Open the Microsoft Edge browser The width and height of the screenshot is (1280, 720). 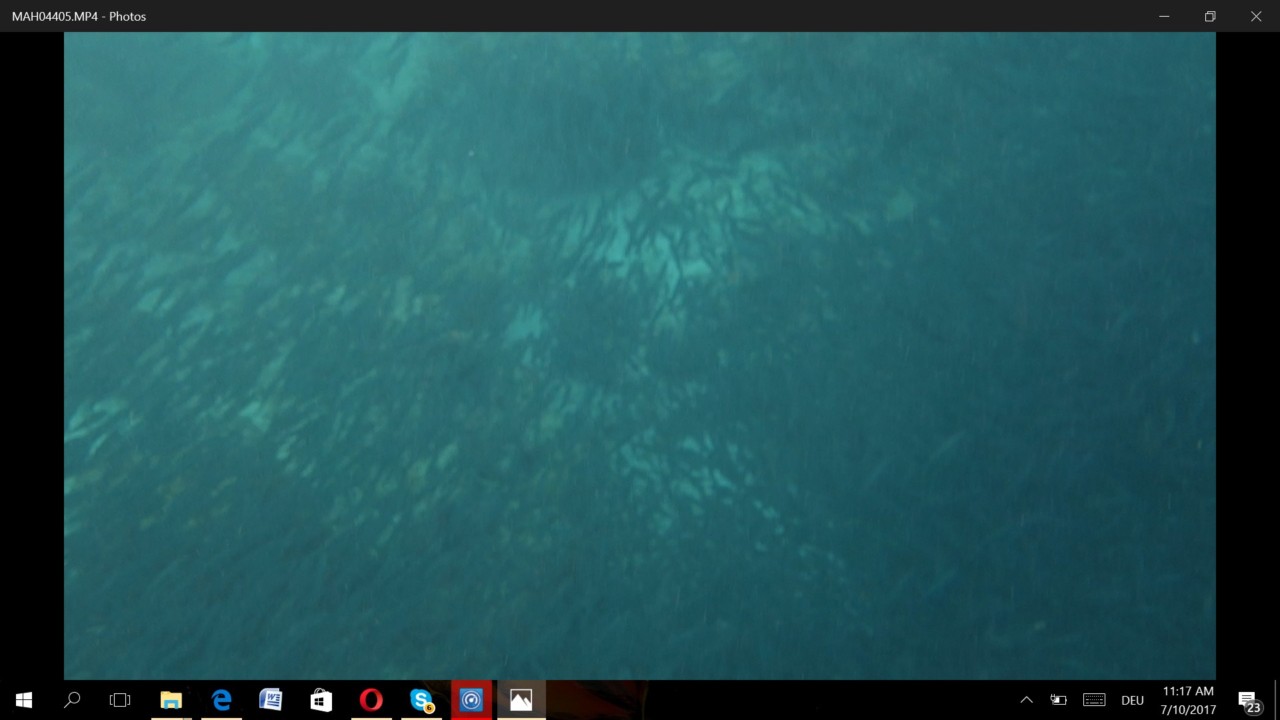221,700
